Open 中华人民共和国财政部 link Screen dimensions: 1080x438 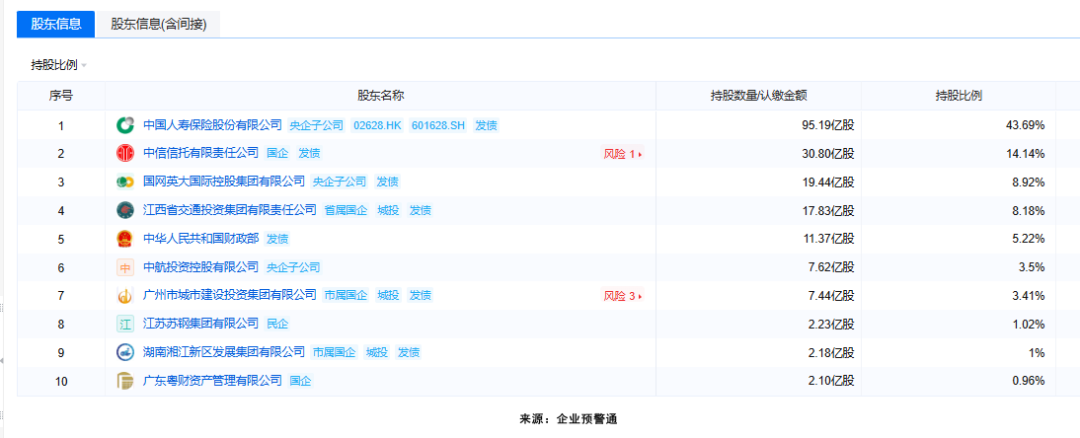[x=201, y=238]
